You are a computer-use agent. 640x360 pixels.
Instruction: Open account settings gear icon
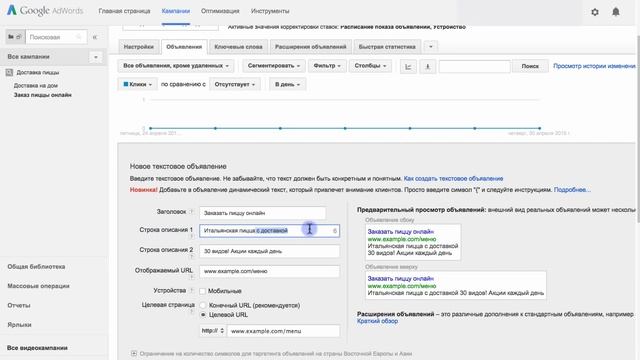(595, 12)
